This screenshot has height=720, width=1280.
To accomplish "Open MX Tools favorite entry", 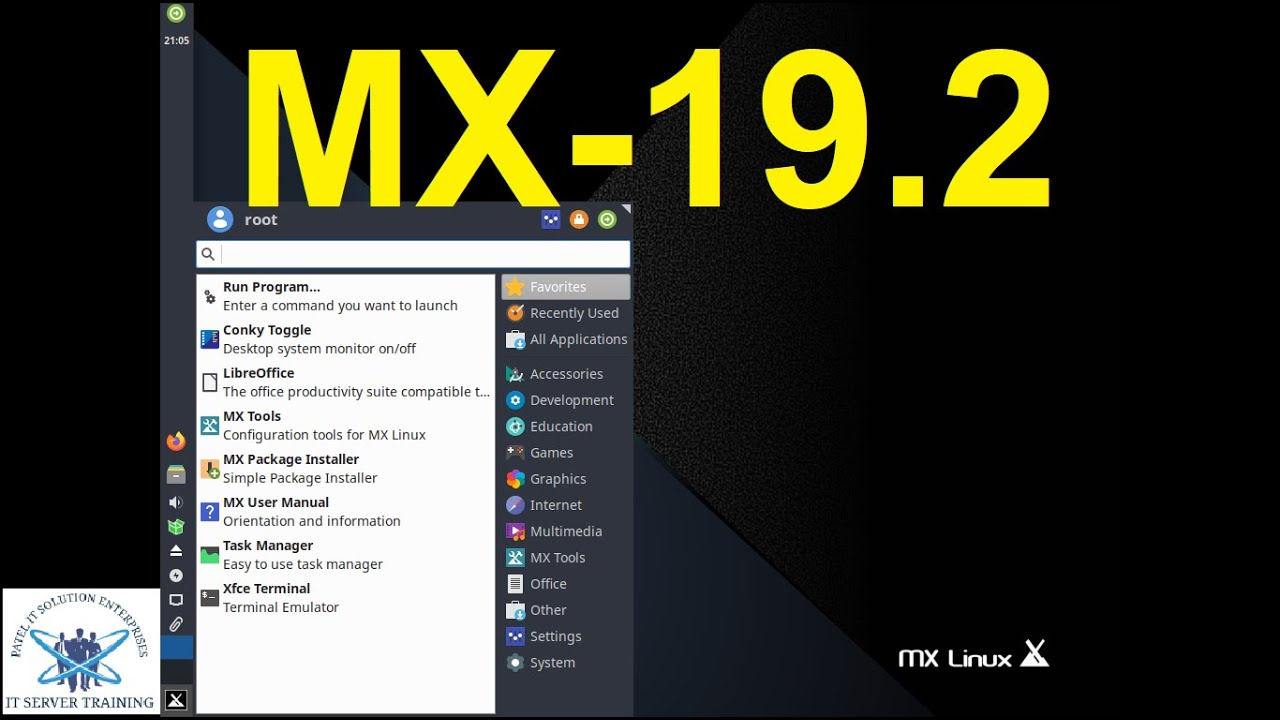I will click(x=345, y=425).
